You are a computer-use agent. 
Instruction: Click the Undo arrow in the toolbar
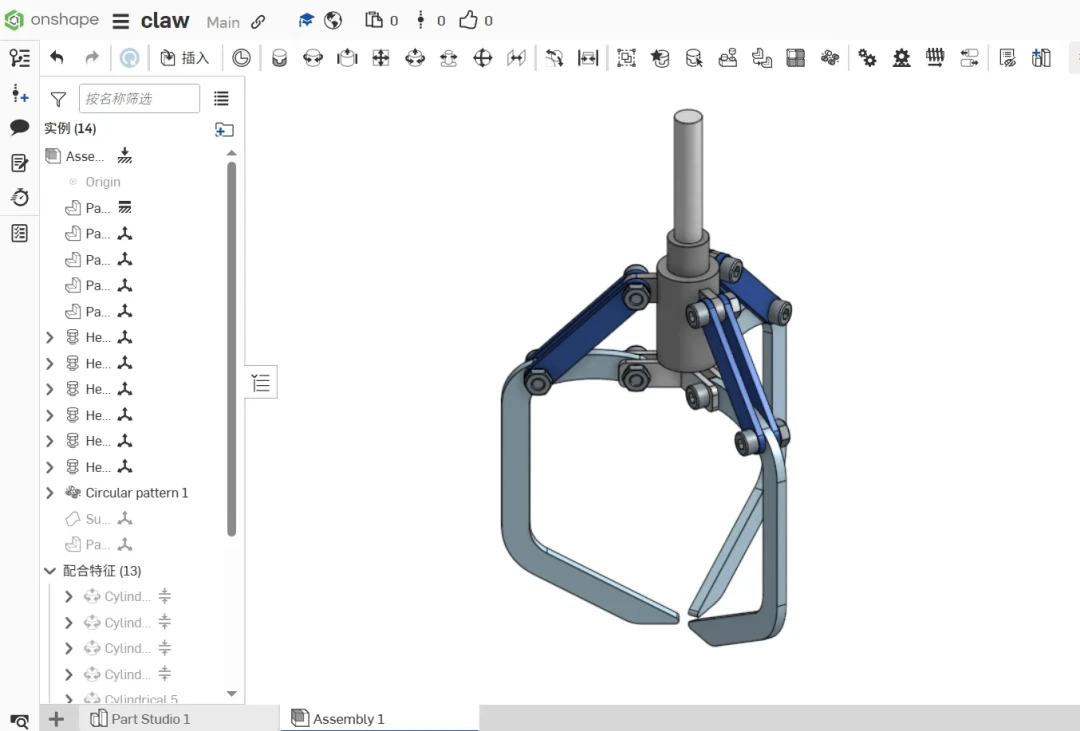click(x=57, y=58)
